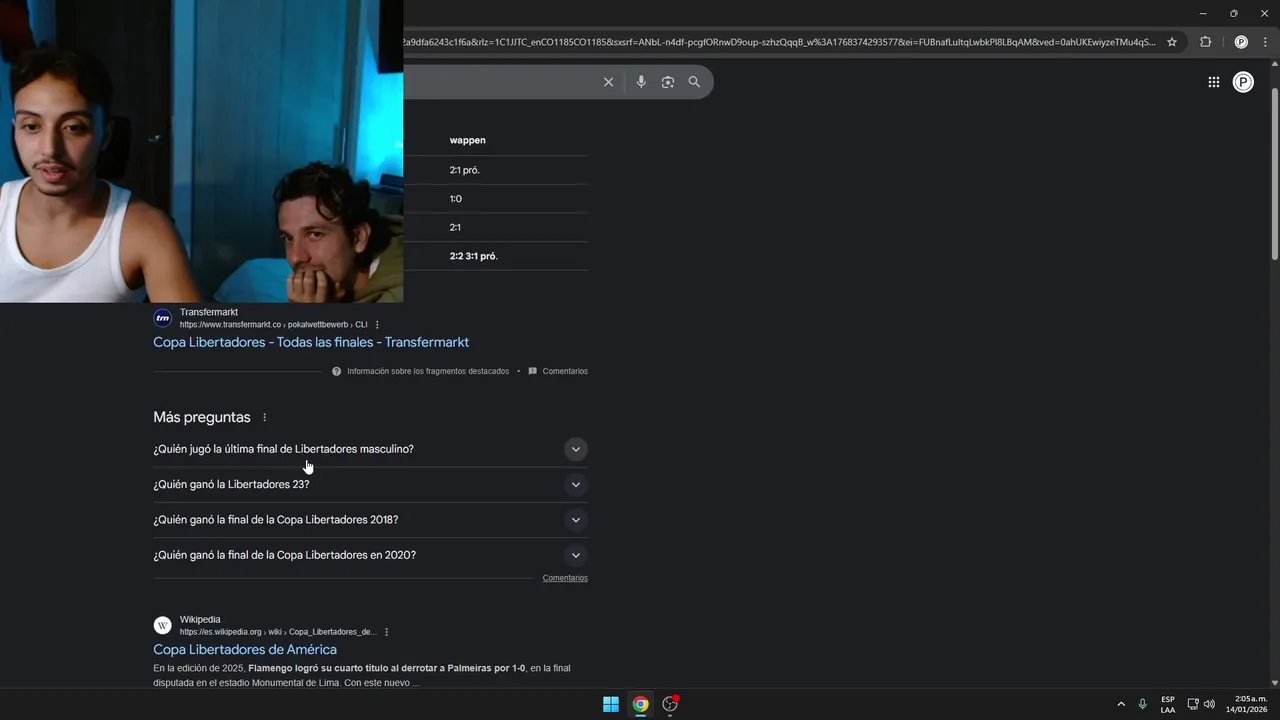Open Chrome three-dot menu

coord(1266,42)
